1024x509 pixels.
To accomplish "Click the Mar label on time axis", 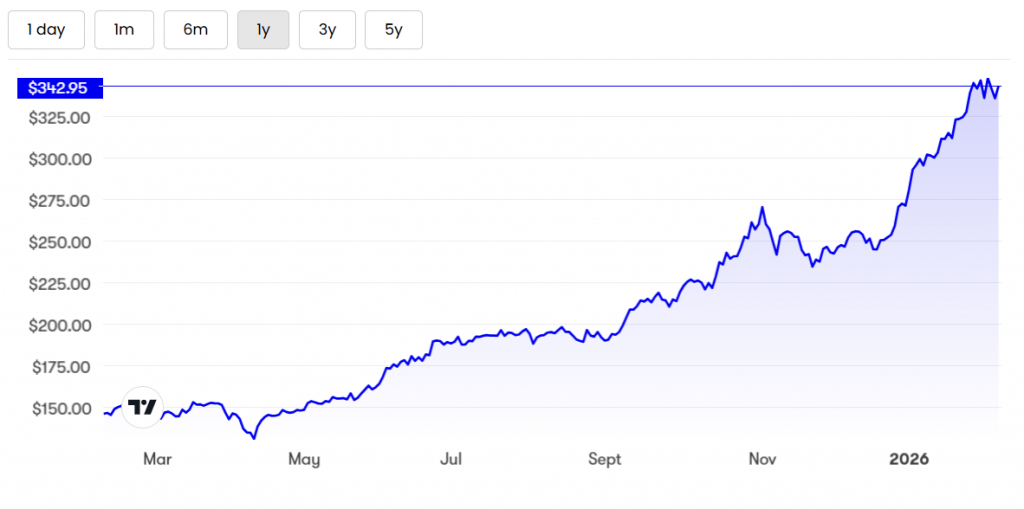I will point(157,459).
